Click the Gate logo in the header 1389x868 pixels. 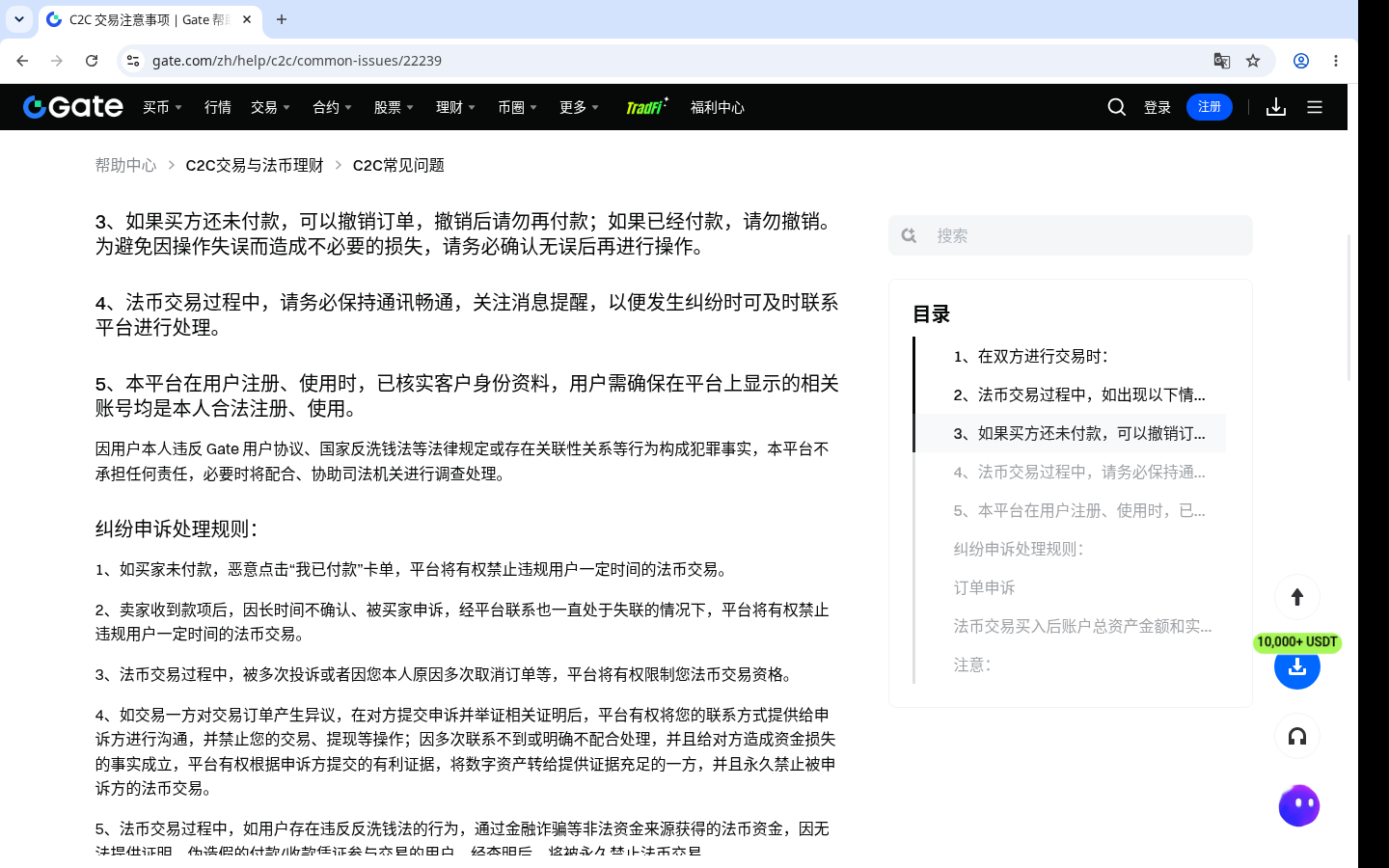pos(73,107)
